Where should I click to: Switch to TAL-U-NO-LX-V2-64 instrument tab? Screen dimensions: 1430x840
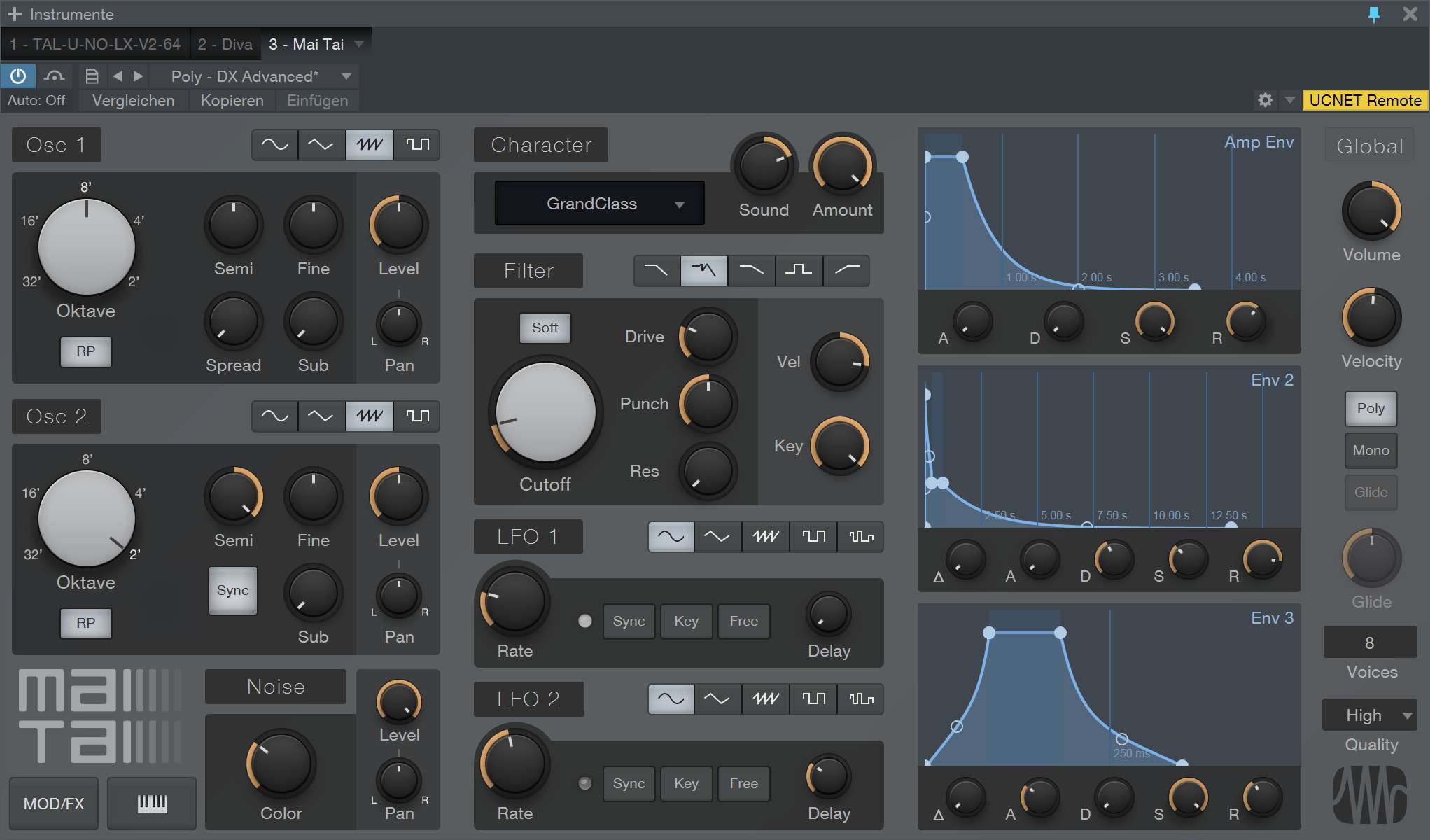pos(94,44)
